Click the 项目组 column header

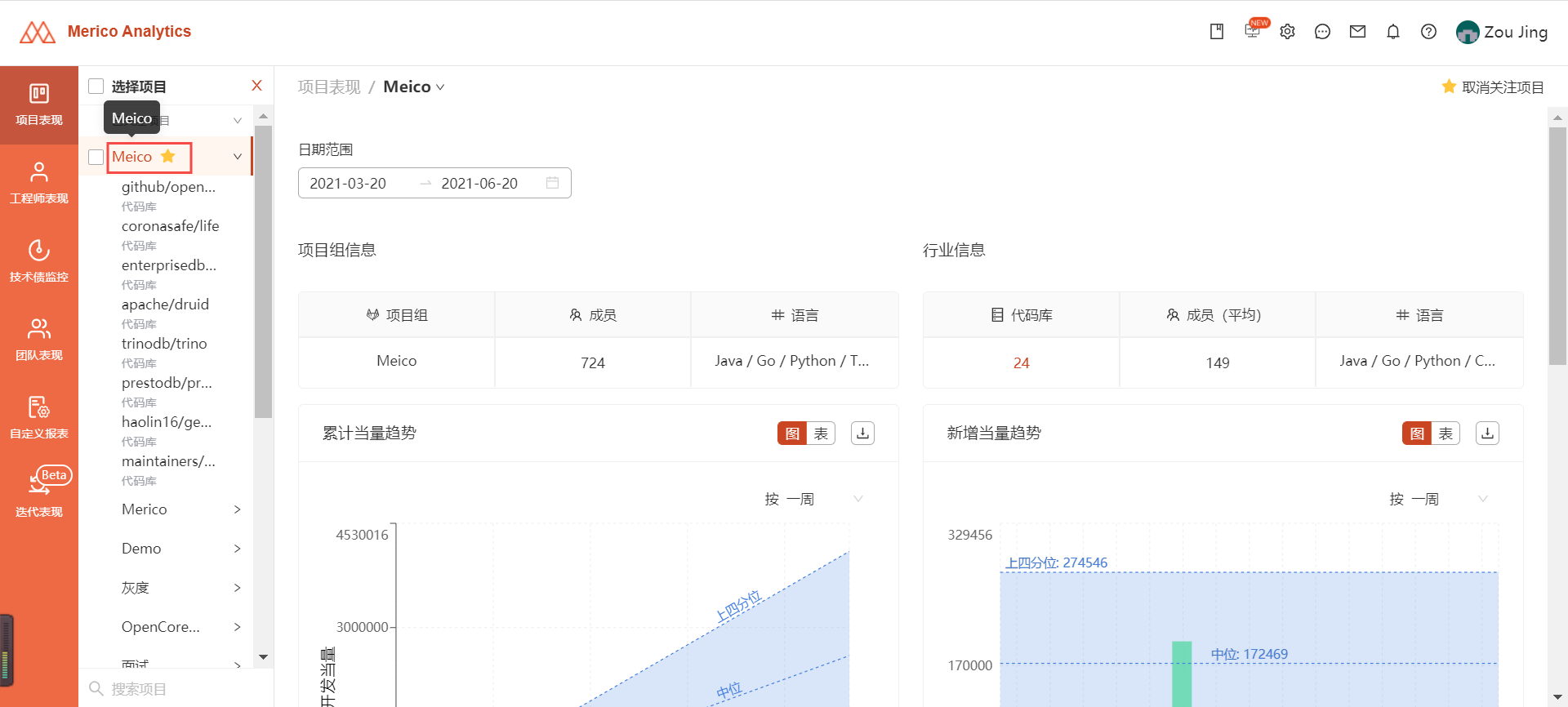pos(396,315)
